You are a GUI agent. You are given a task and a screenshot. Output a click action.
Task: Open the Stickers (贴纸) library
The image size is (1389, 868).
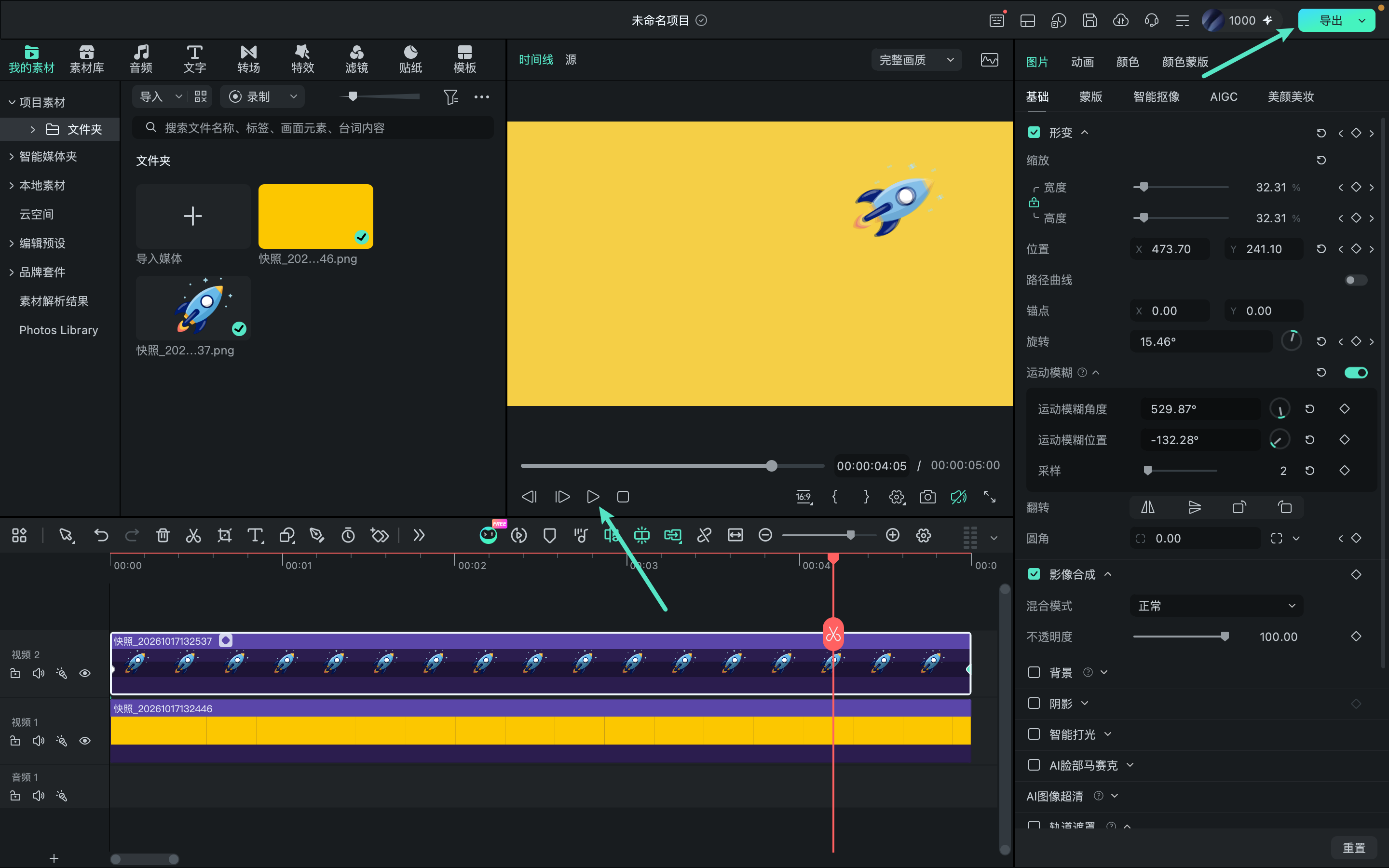click(x=410, y=59)
